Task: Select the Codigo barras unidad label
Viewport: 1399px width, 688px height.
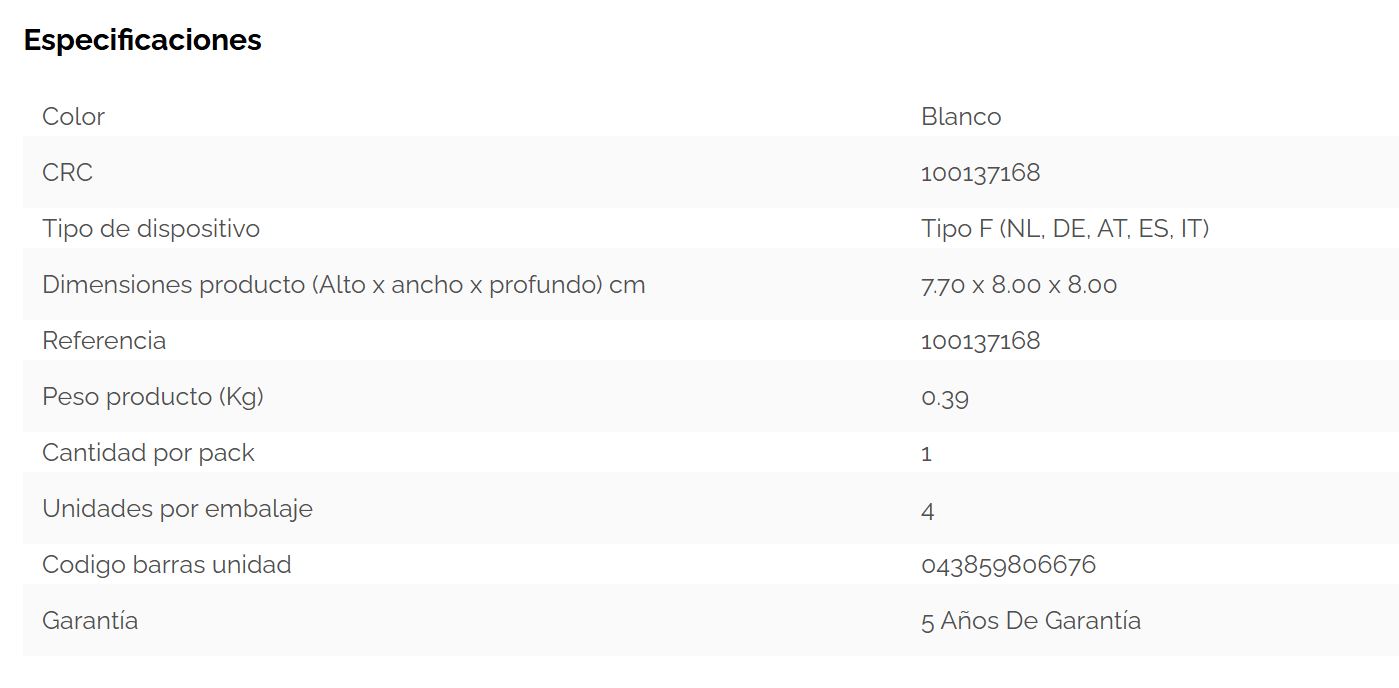Action: pos(167,565)
